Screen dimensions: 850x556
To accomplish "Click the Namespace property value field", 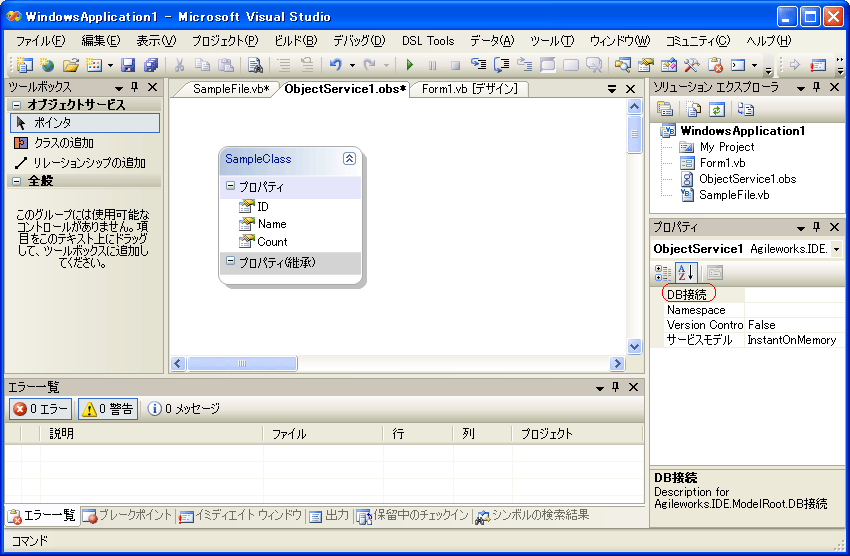I will [x=794, y=310].
